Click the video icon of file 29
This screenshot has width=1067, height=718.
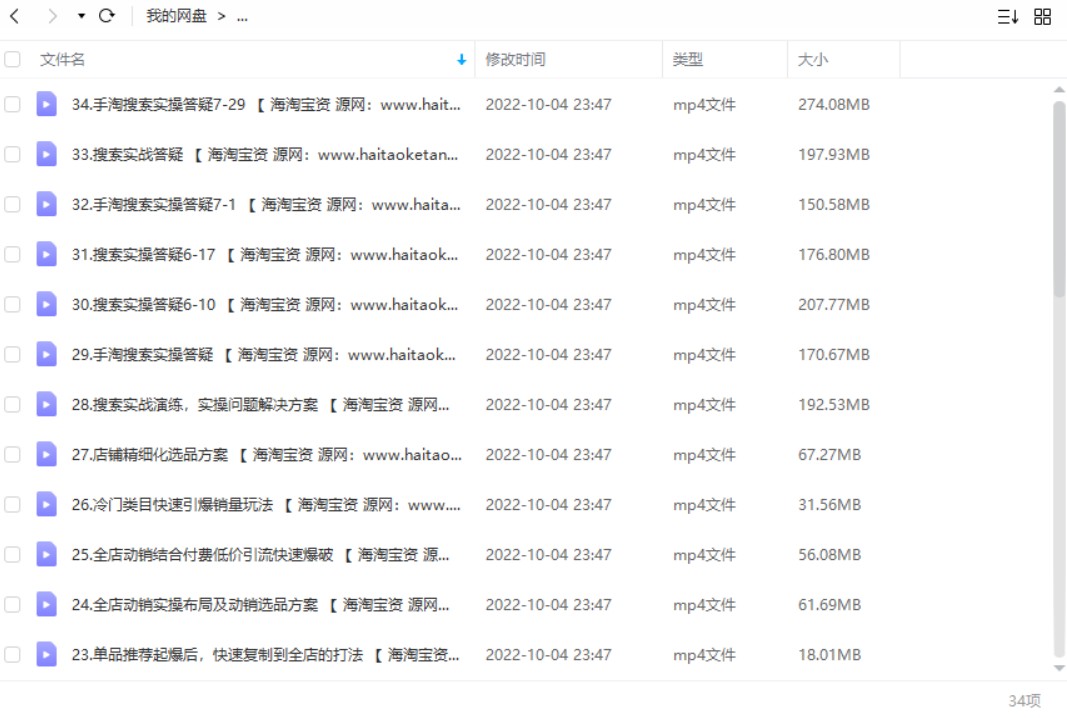(x=46, y=355)
